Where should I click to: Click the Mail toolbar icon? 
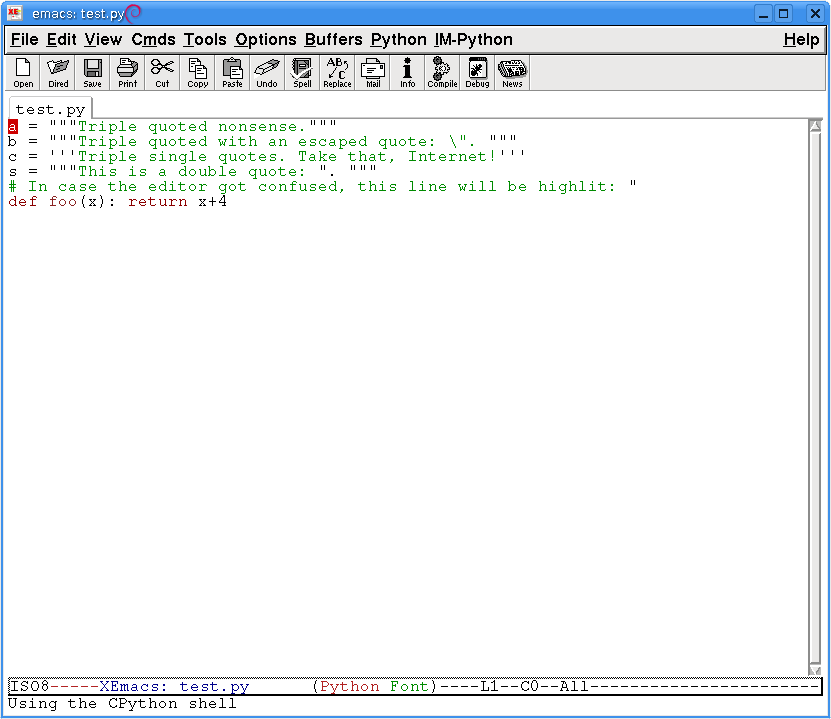click(373, 73)
